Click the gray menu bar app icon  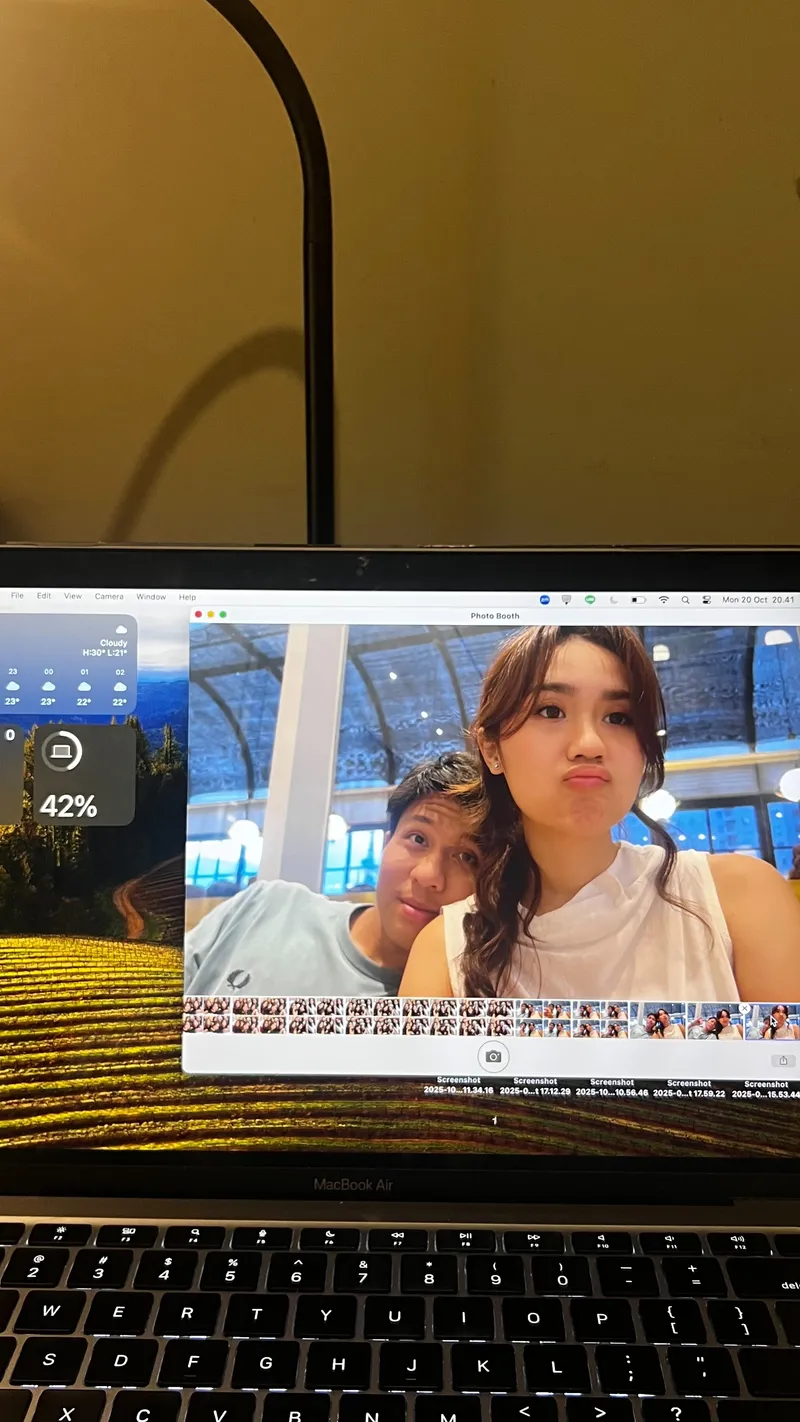(x=567, y=600)
